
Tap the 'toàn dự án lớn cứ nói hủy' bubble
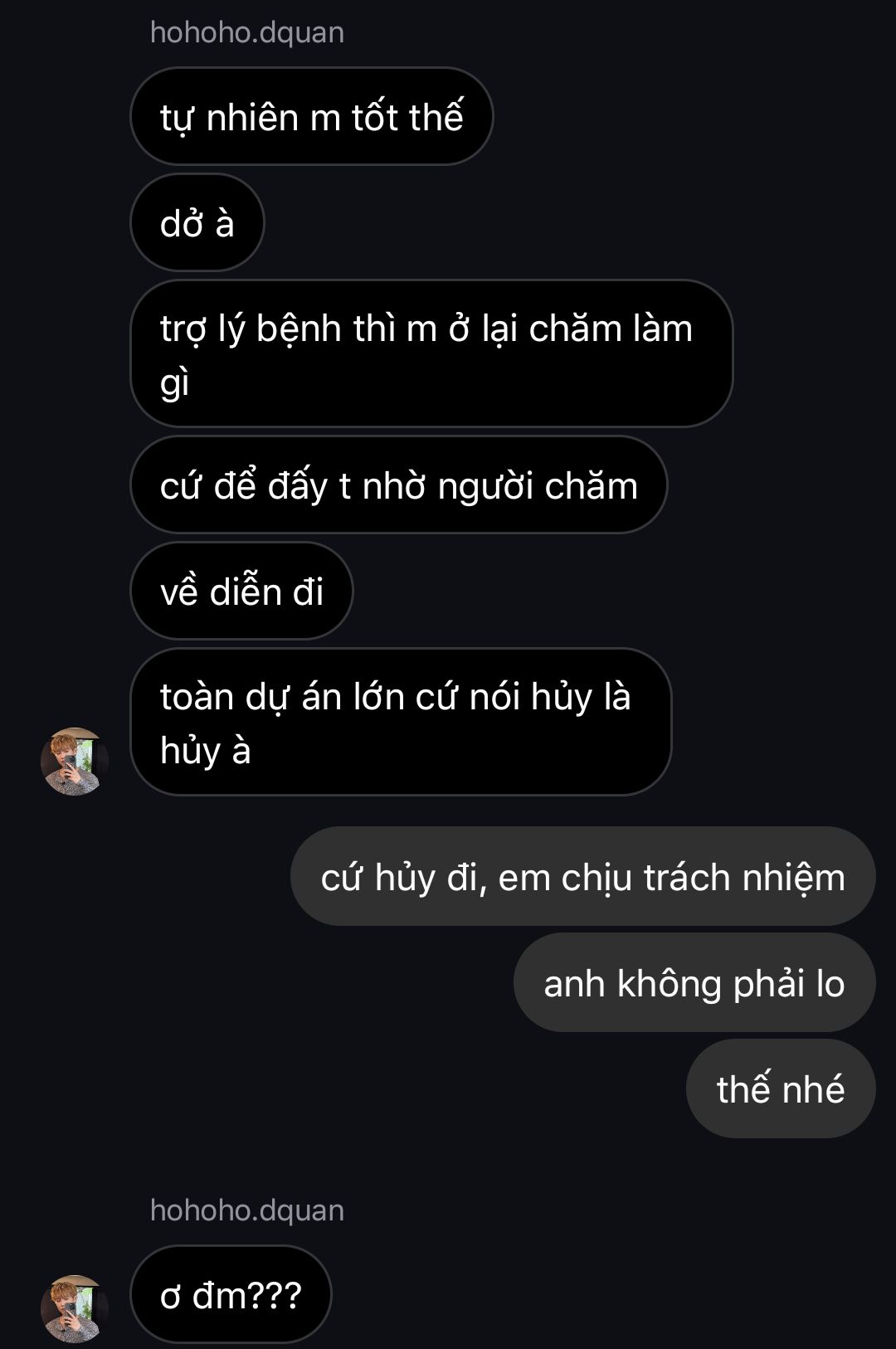tap(401, 722)
